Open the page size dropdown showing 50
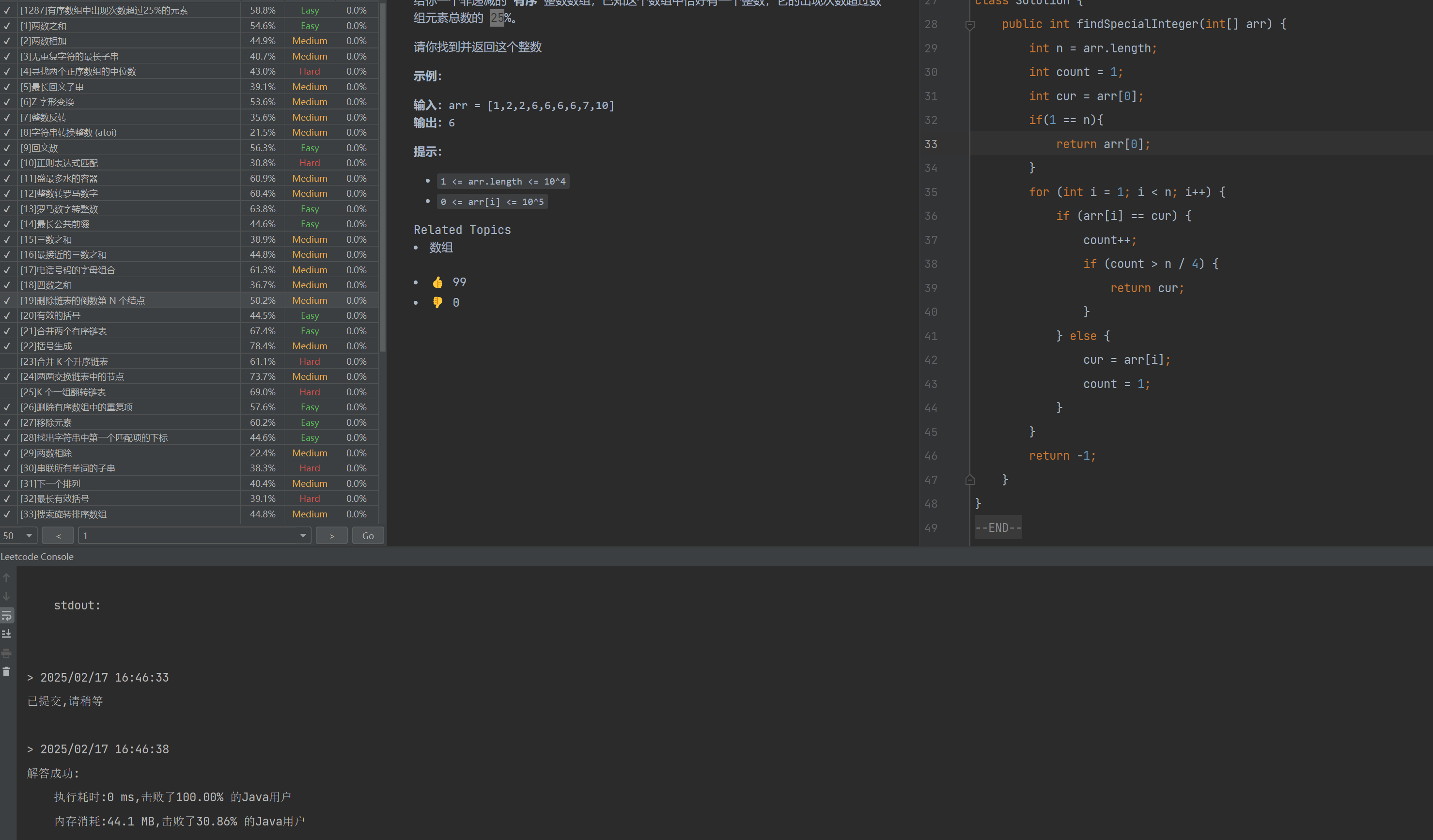 click(18, 536)
